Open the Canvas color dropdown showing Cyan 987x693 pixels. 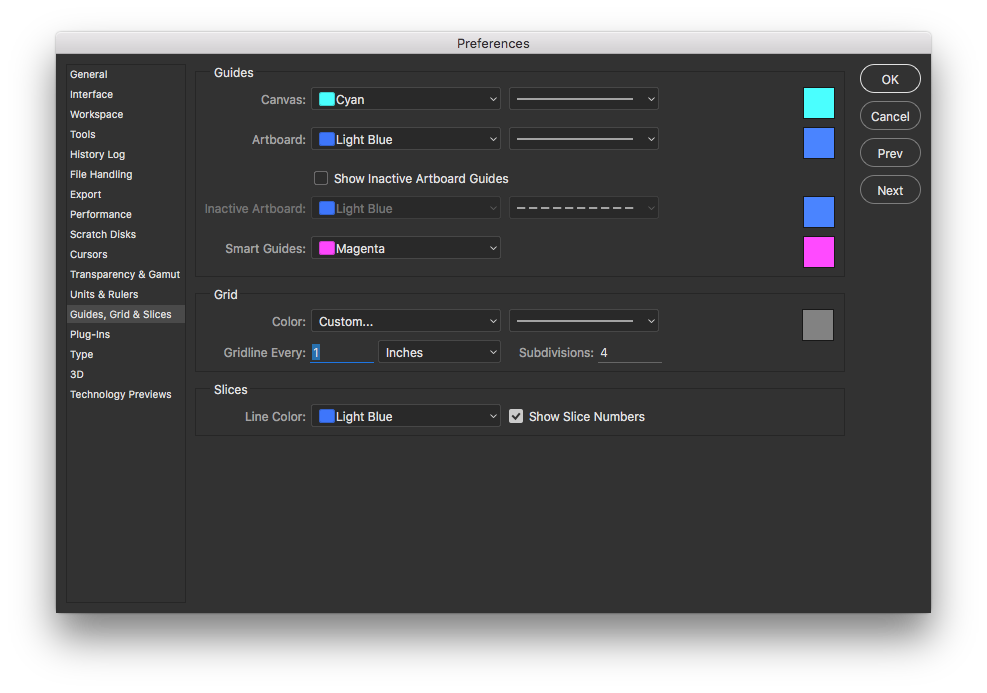click(406, 99)
